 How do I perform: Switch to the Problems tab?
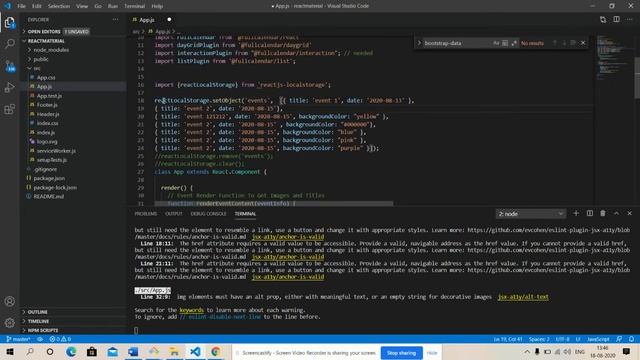(x=146, y=214)
